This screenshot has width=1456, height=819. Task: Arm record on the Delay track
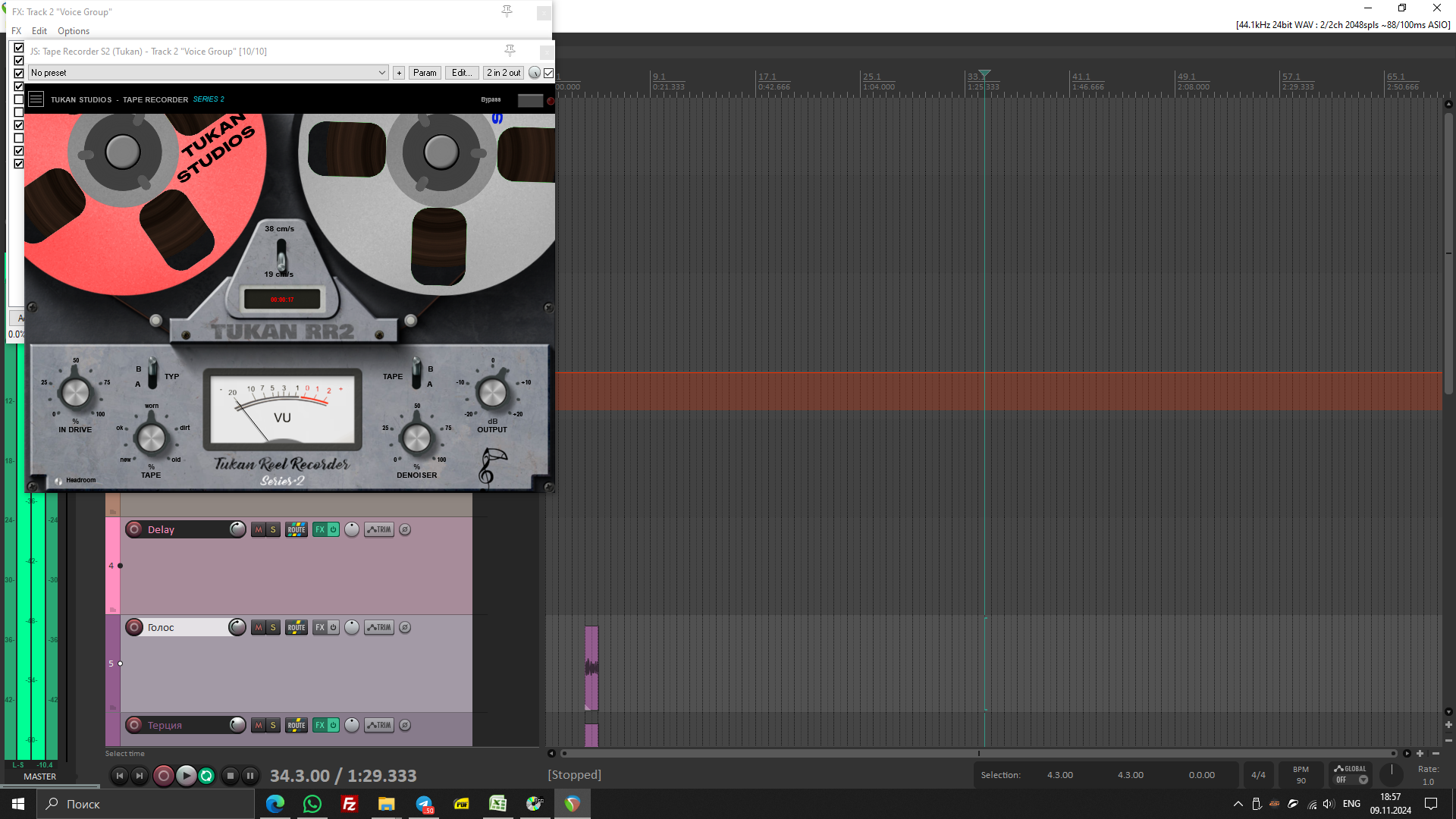[134, 529]
